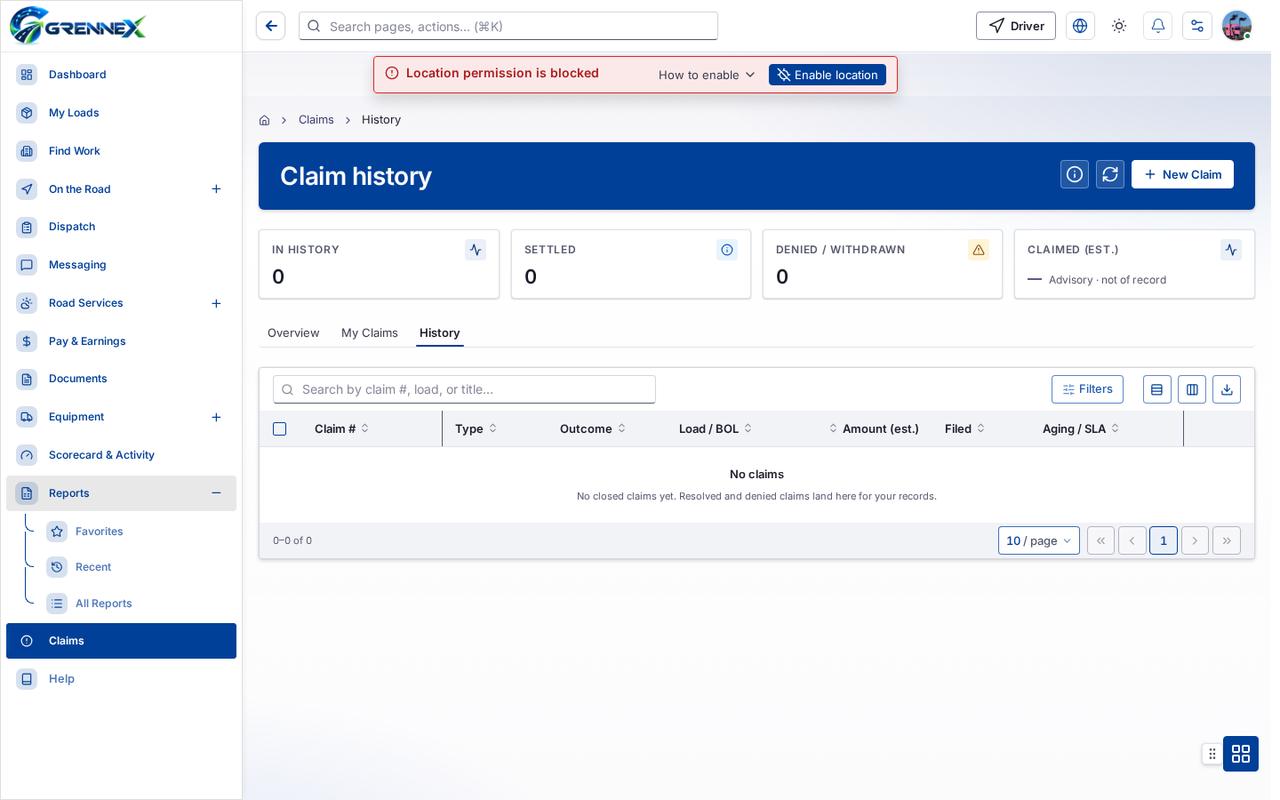The height and width of the screenshot is (800, 1280).
Task: Expand the Road Services submenu
Action: click(216, 303)
